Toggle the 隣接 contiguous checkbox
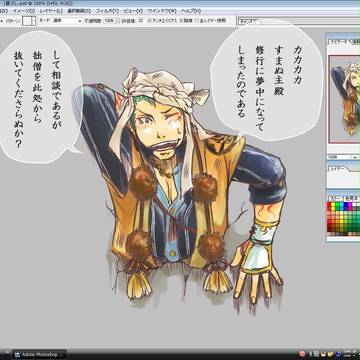This screenshot has width=360, height=360. point(181,21)
